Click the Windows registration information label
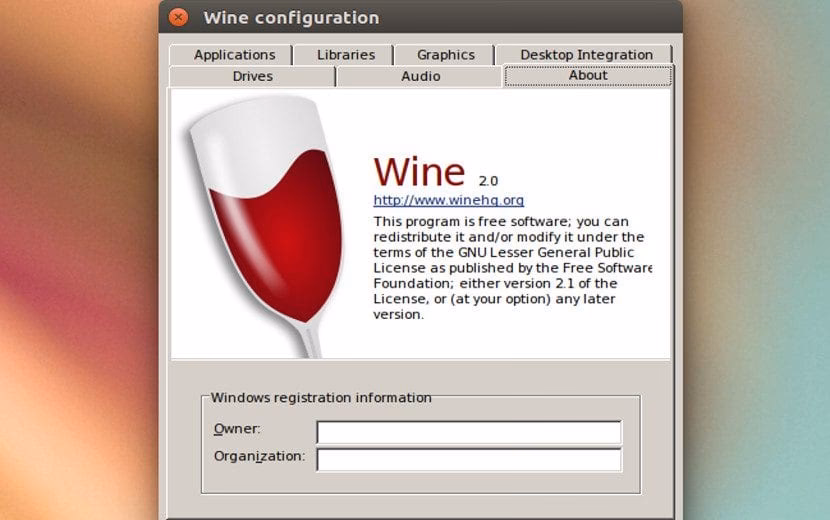Viewport: 830px width, 520px height. pyautogui.click(x=321, y=398)
